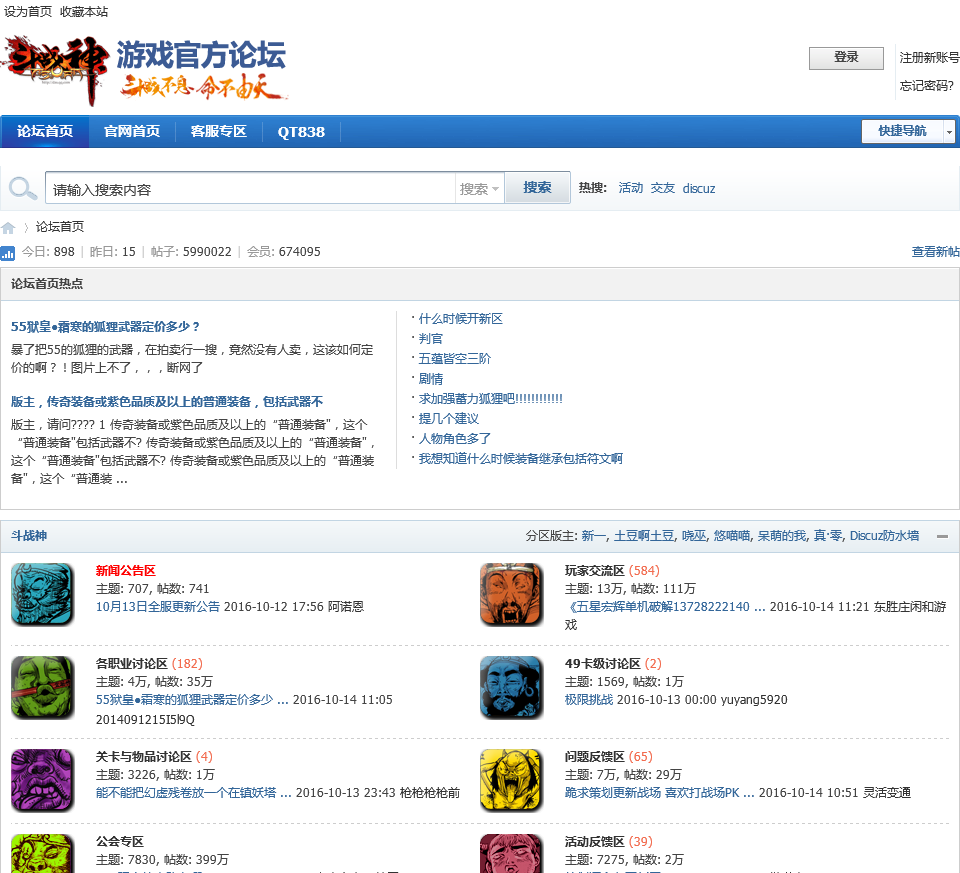Open moderator Discuz防水墙 profile

pyautogui.click(x=884, y=536)
